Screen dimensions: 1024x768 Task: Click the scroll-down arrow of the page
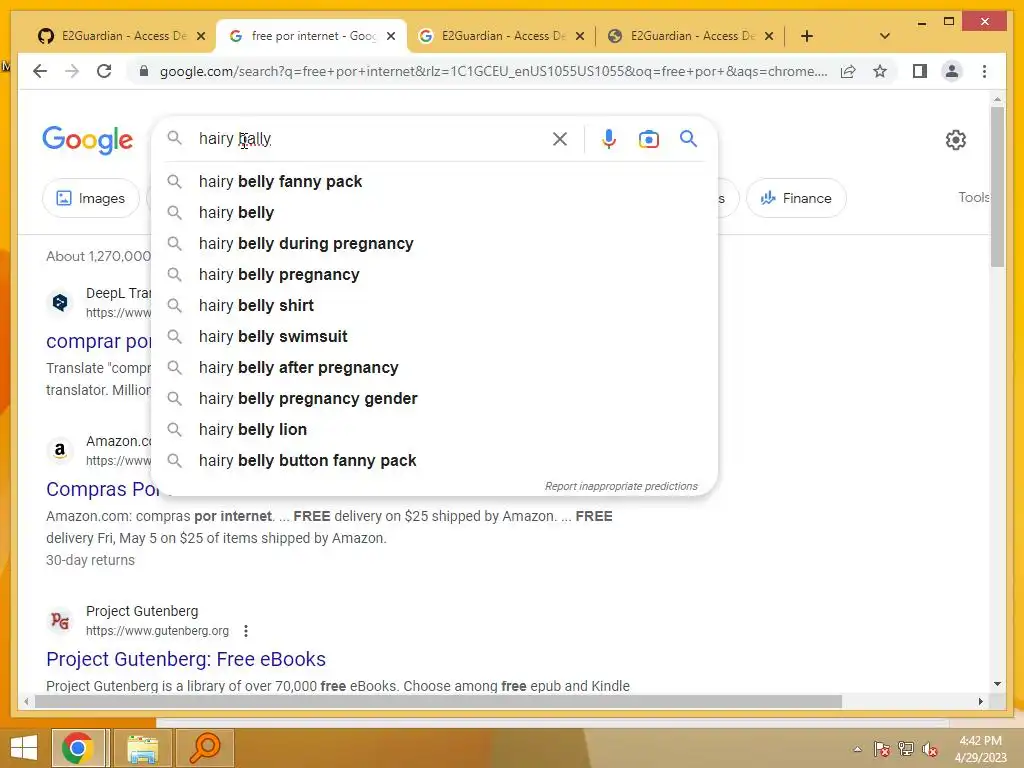(x=997, y=684)
